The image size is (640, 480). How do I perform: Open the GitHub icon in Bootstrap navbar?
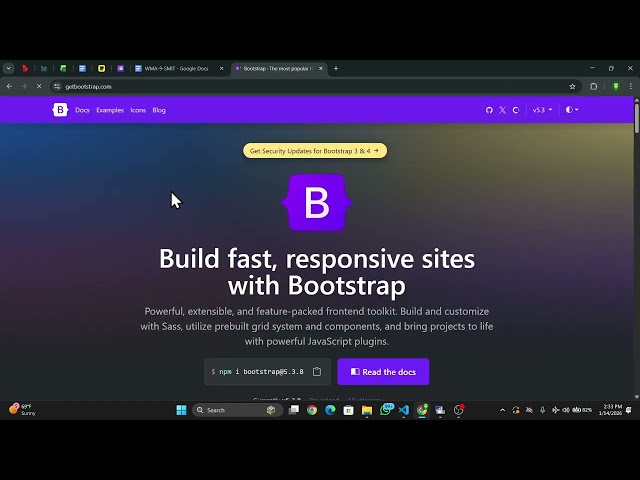[489, 110]
